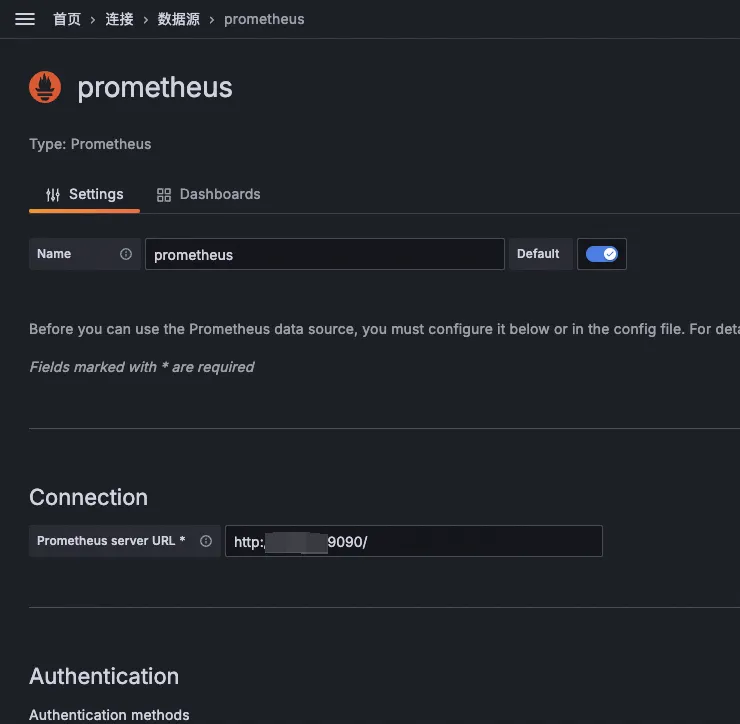Click the info icon beside Name label

[x=126, y=254]
